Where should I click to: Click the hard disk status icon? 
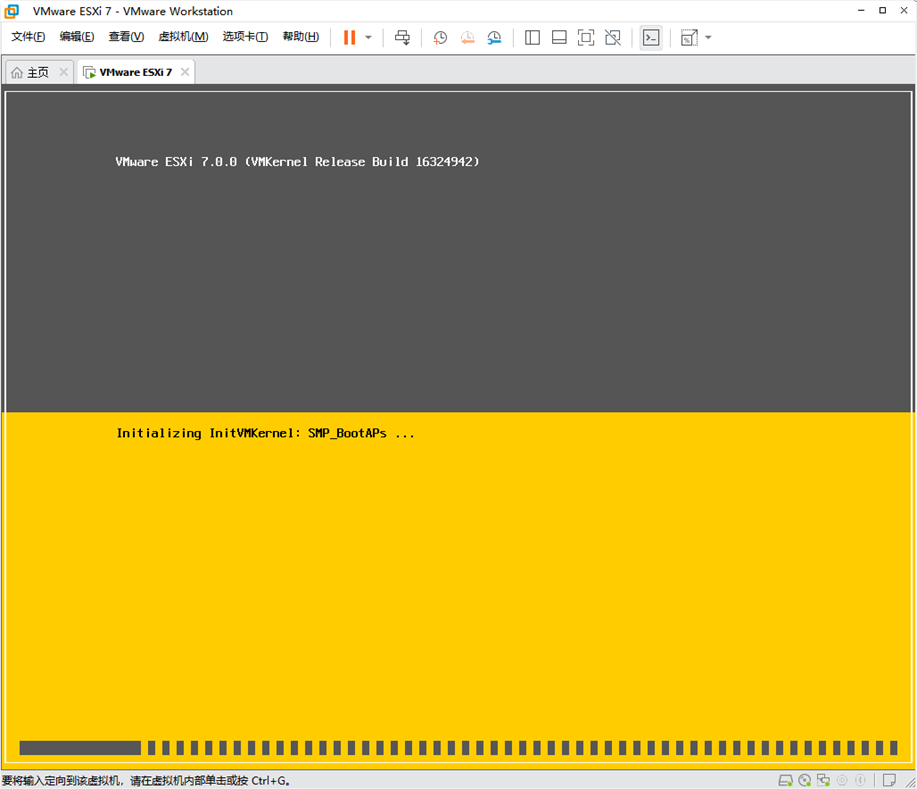[x=785, y=780]
